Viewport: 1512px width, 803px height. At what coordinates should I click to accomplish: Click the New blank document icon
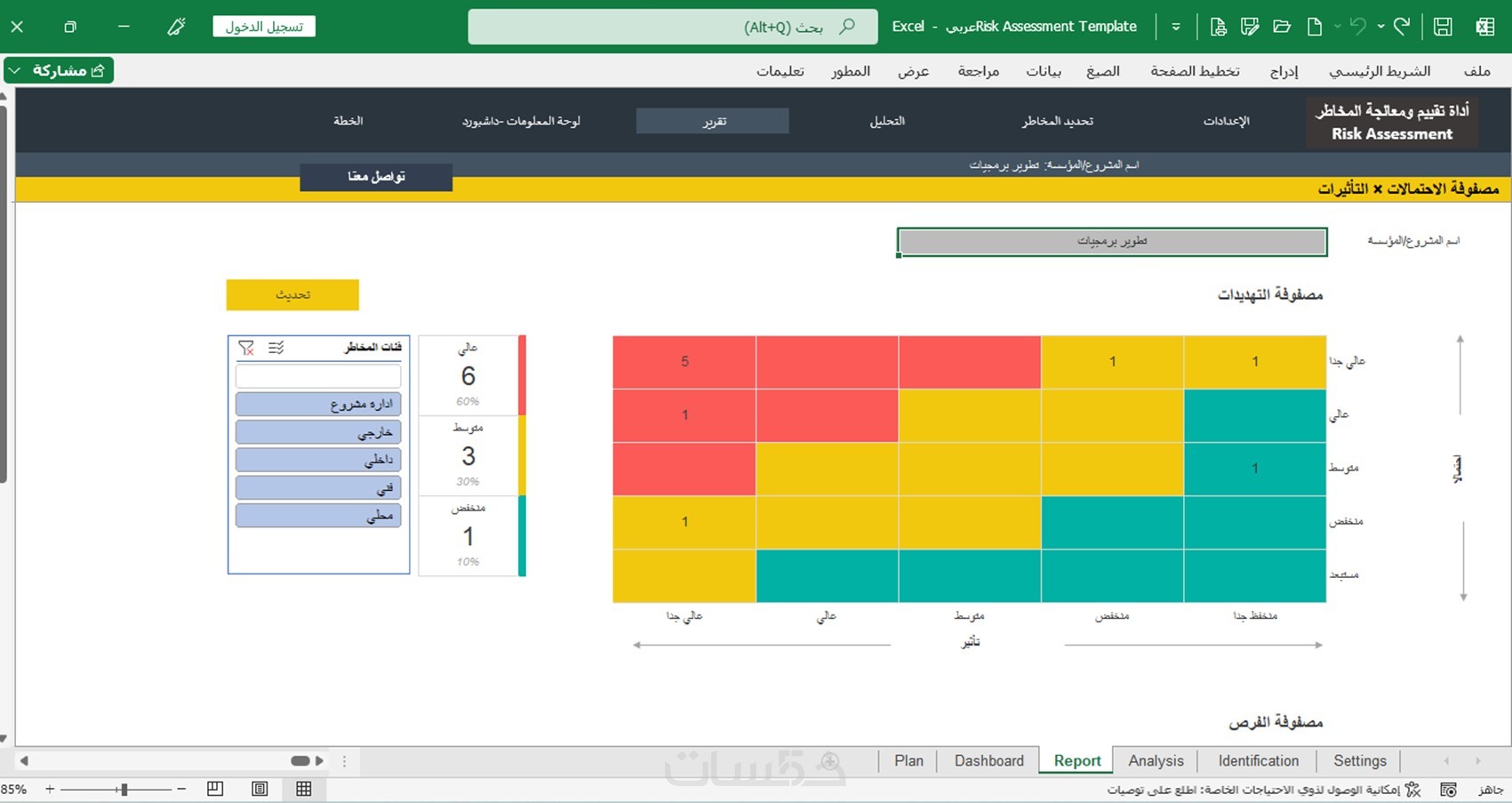point(1314,27)
